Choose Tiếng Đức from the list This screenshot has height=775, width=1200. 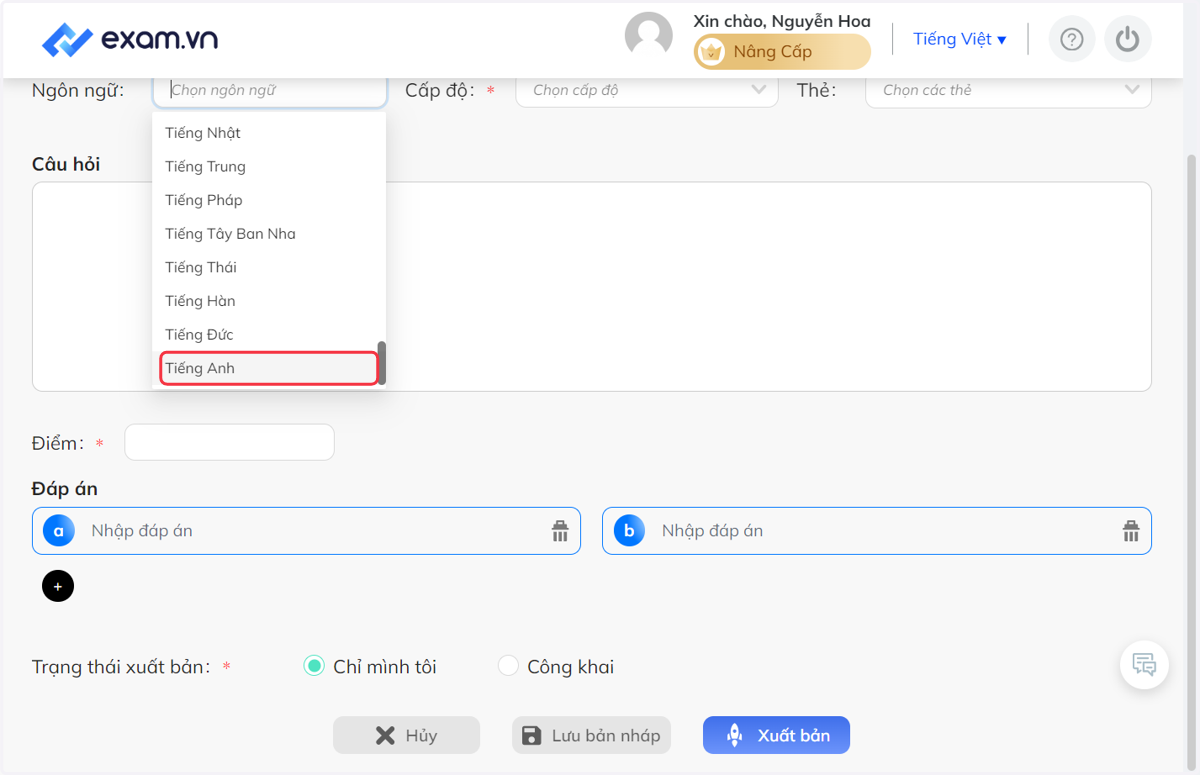tap(269, 335)
